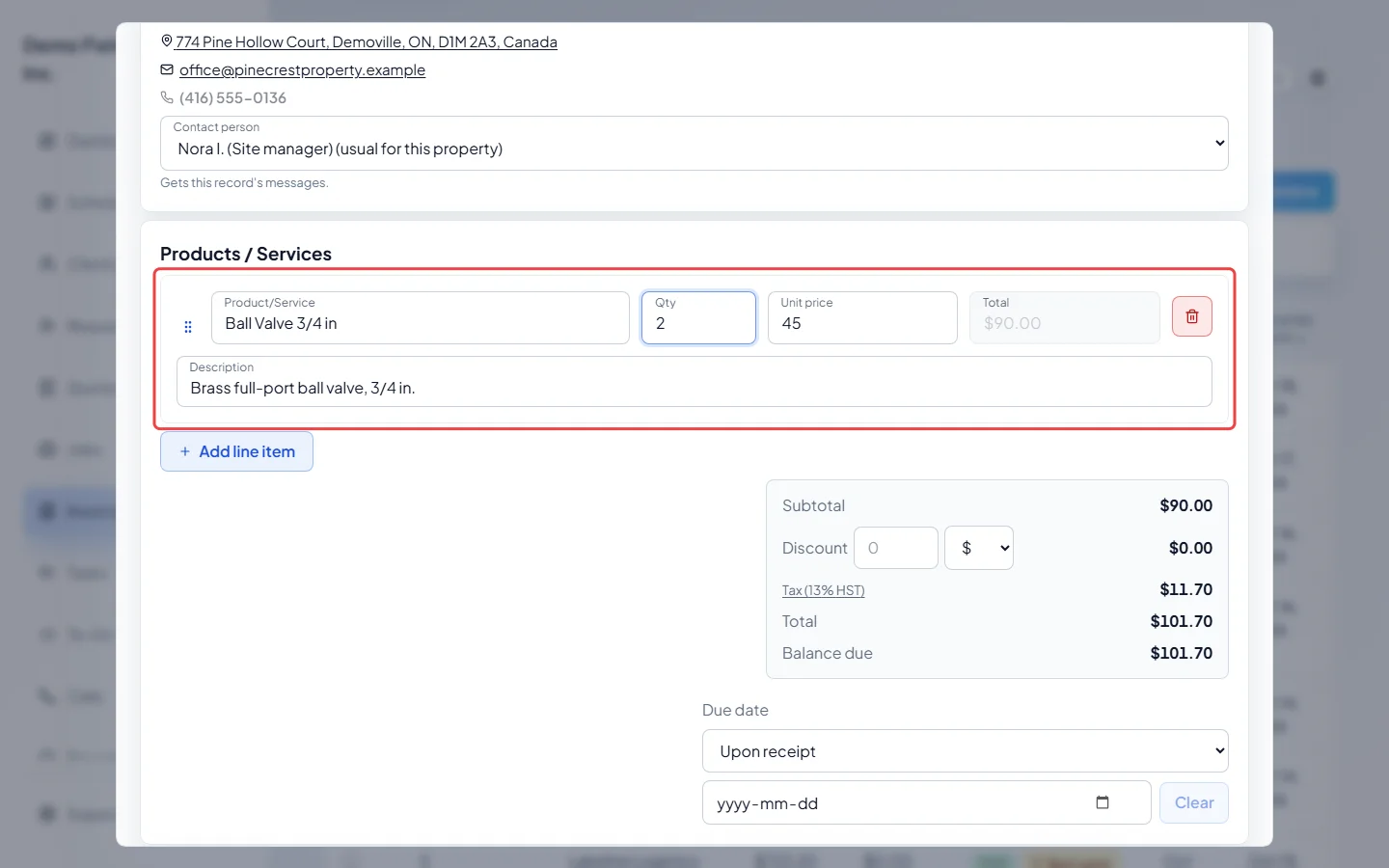Open the 774 Pine Hollow Court address link
The height and width of the screenshot is (868, 1389).
pos(367,41)
